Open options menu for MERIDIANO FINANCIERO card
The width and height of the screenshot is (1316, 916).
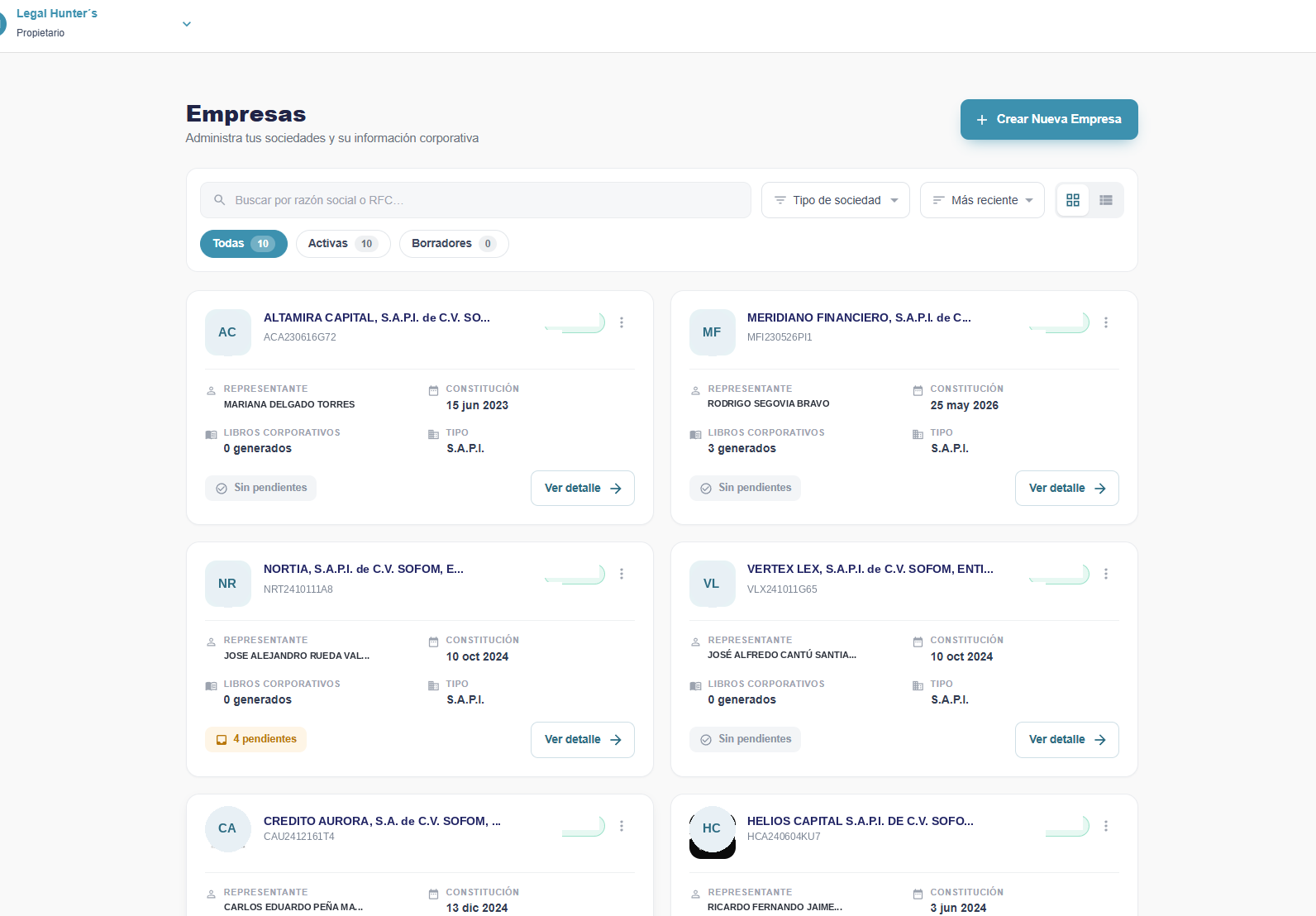click(1106, 322)
